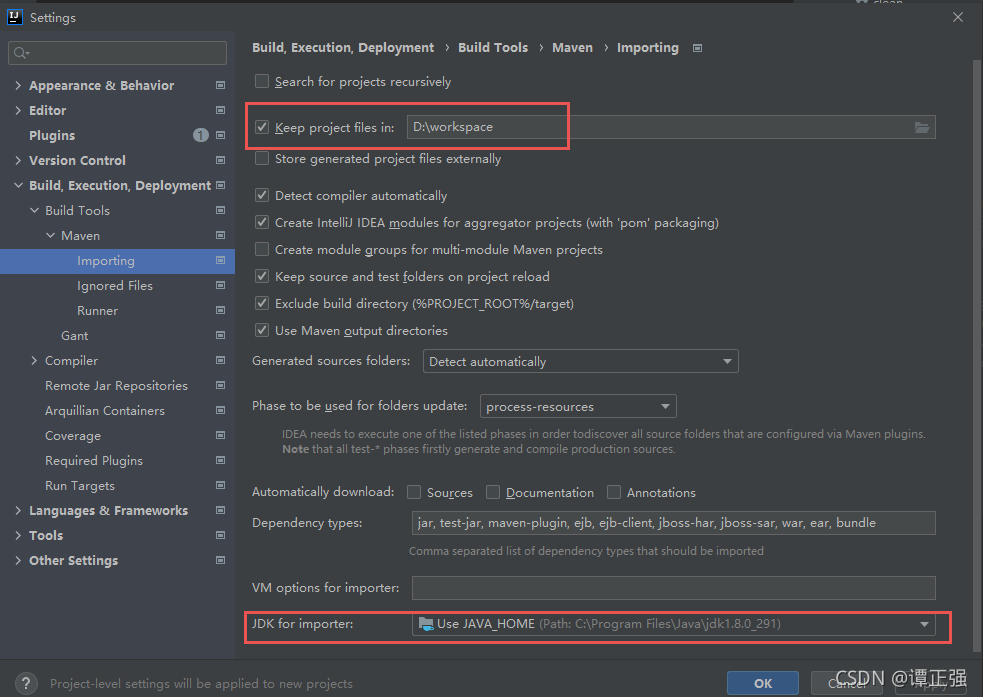Click project-level icon beside Coverage
983x697 pixels.
click(x=221, y=436)
